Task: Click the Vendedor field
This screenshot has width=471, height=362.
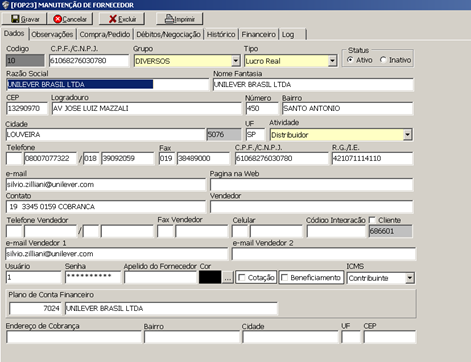Action: point(312,207)
